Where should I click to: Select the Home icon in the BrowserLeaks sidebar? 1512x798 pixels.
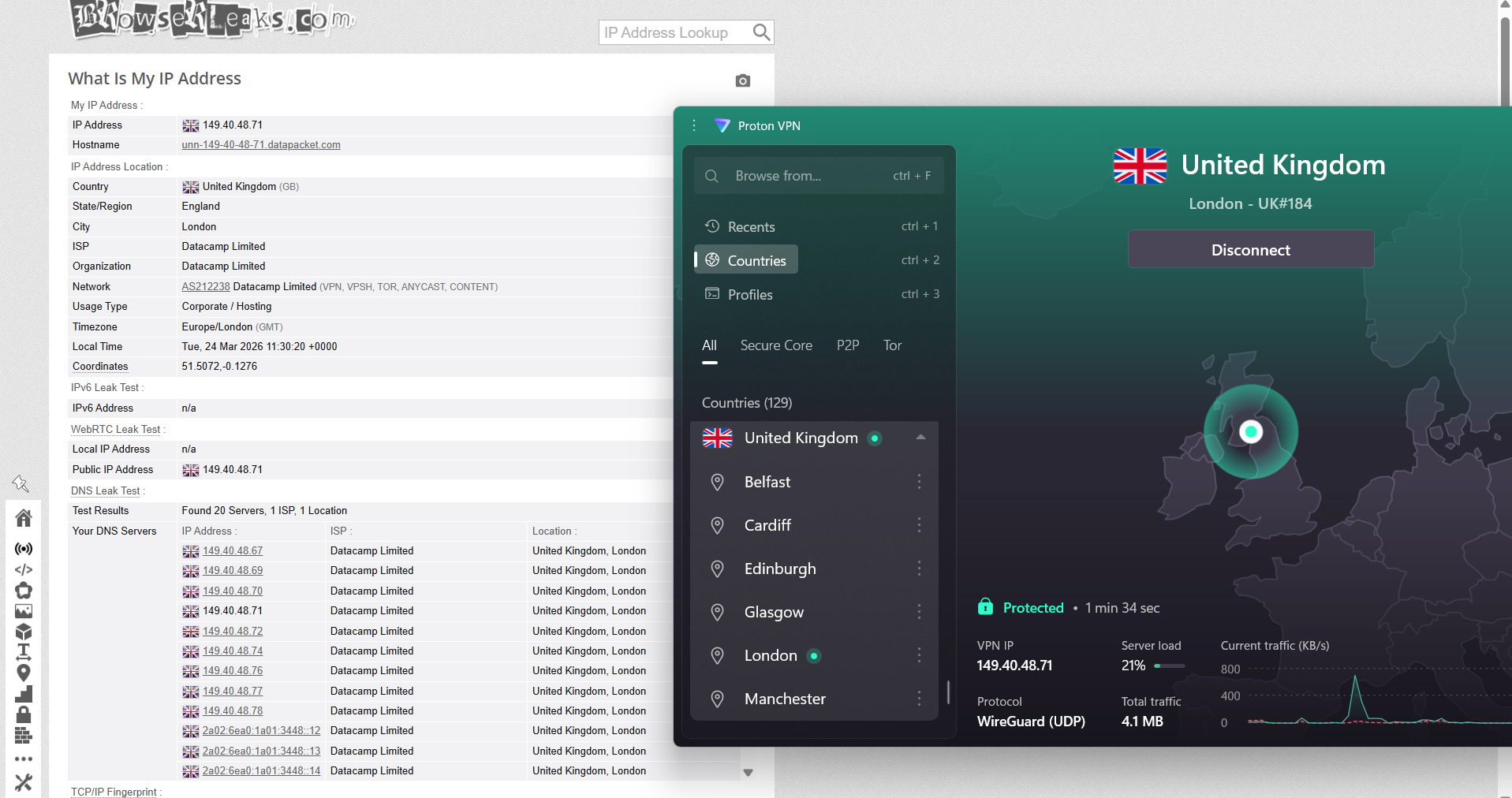(x=24, y=517)
